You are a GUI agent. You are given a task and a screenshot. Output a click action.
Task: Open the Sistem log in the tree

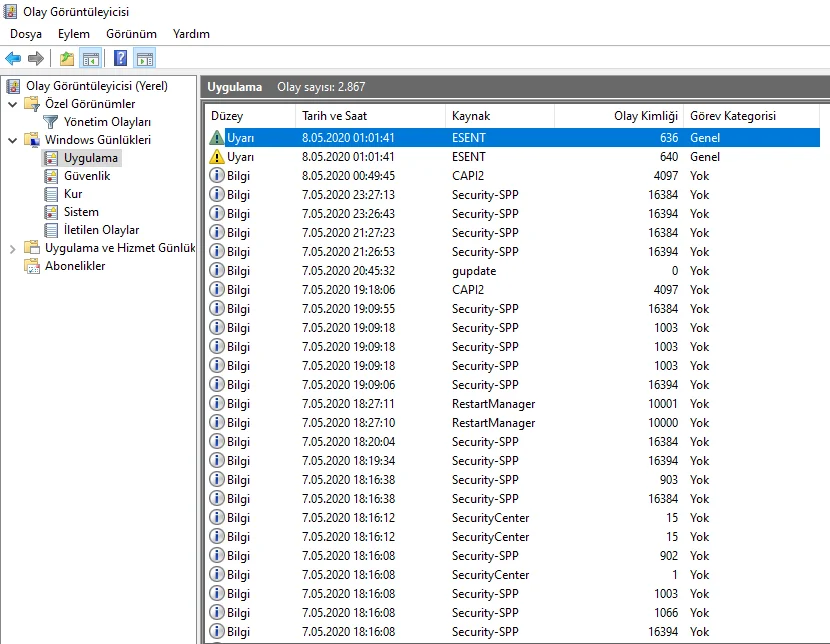click(81, 212)
